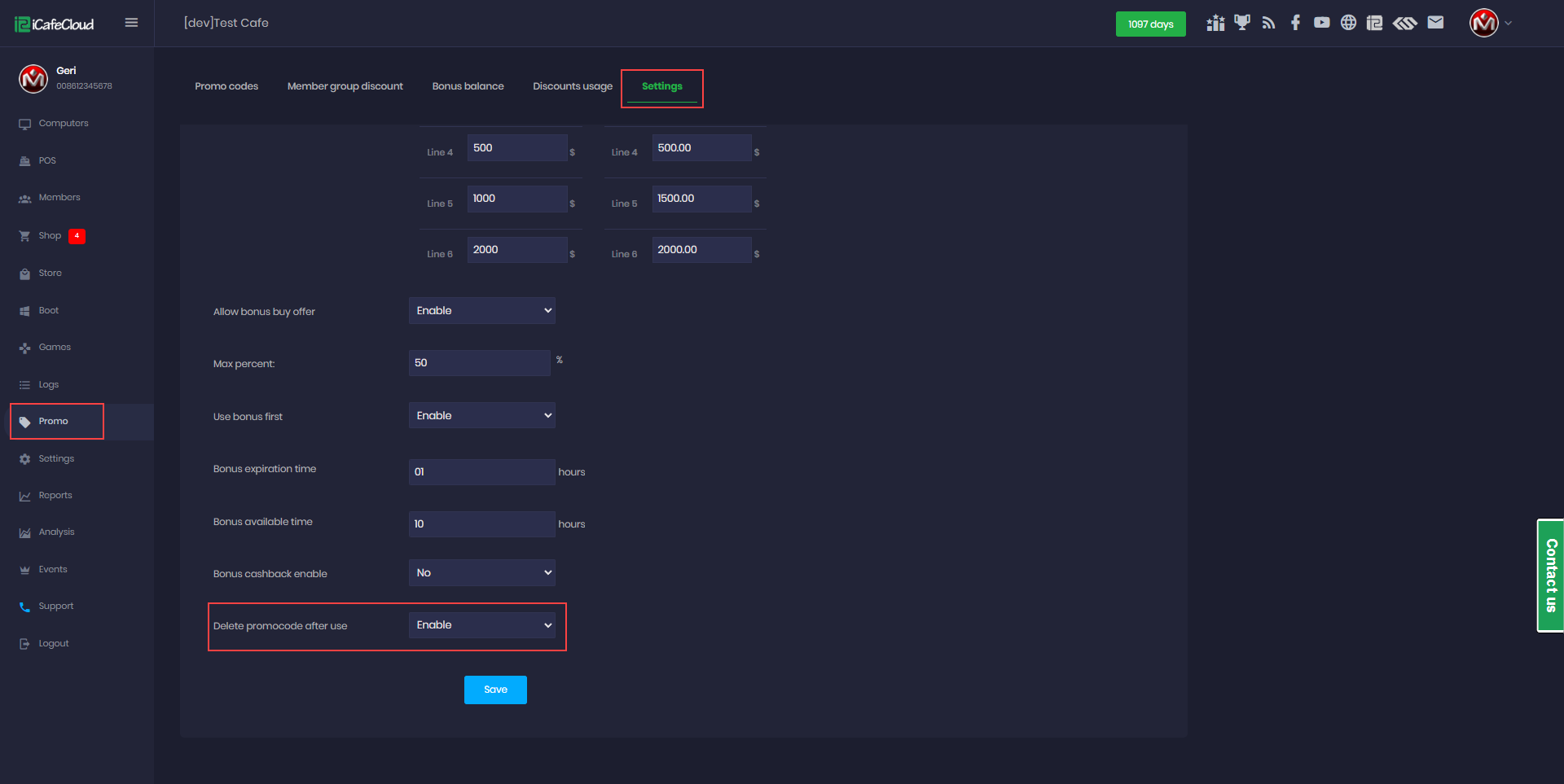Open the RSS feed icon
The height and width of the screenshot is (784, 1564).
point(1268,23)
